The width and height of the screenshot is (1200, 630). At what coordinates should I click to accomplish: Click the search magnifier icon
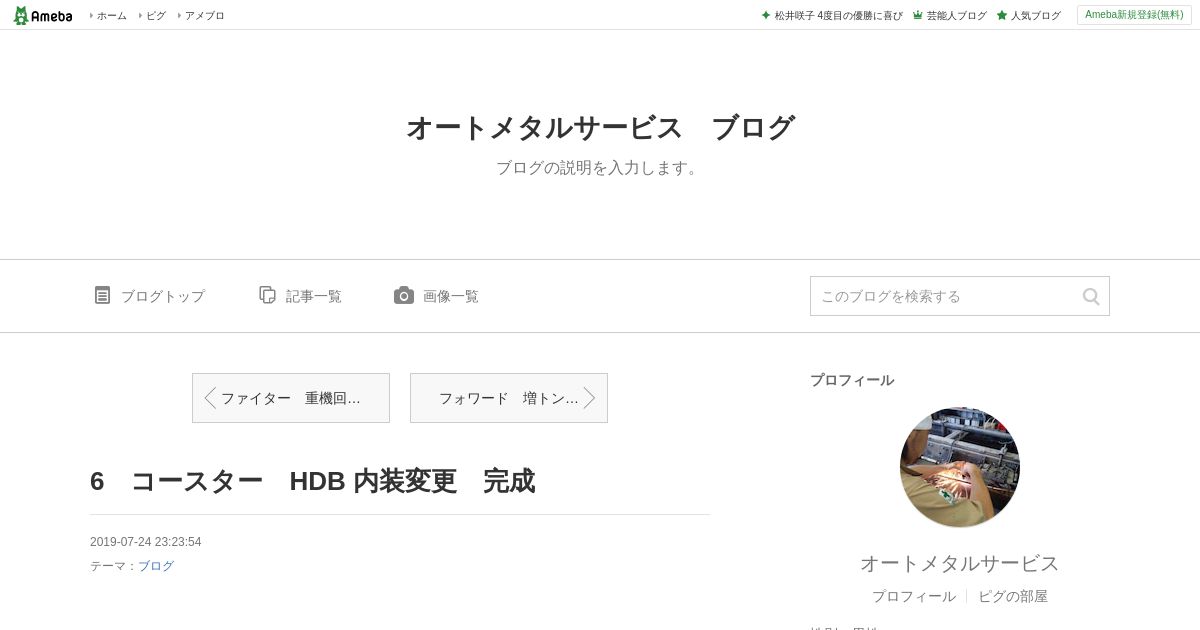(x=1091, y=296)
